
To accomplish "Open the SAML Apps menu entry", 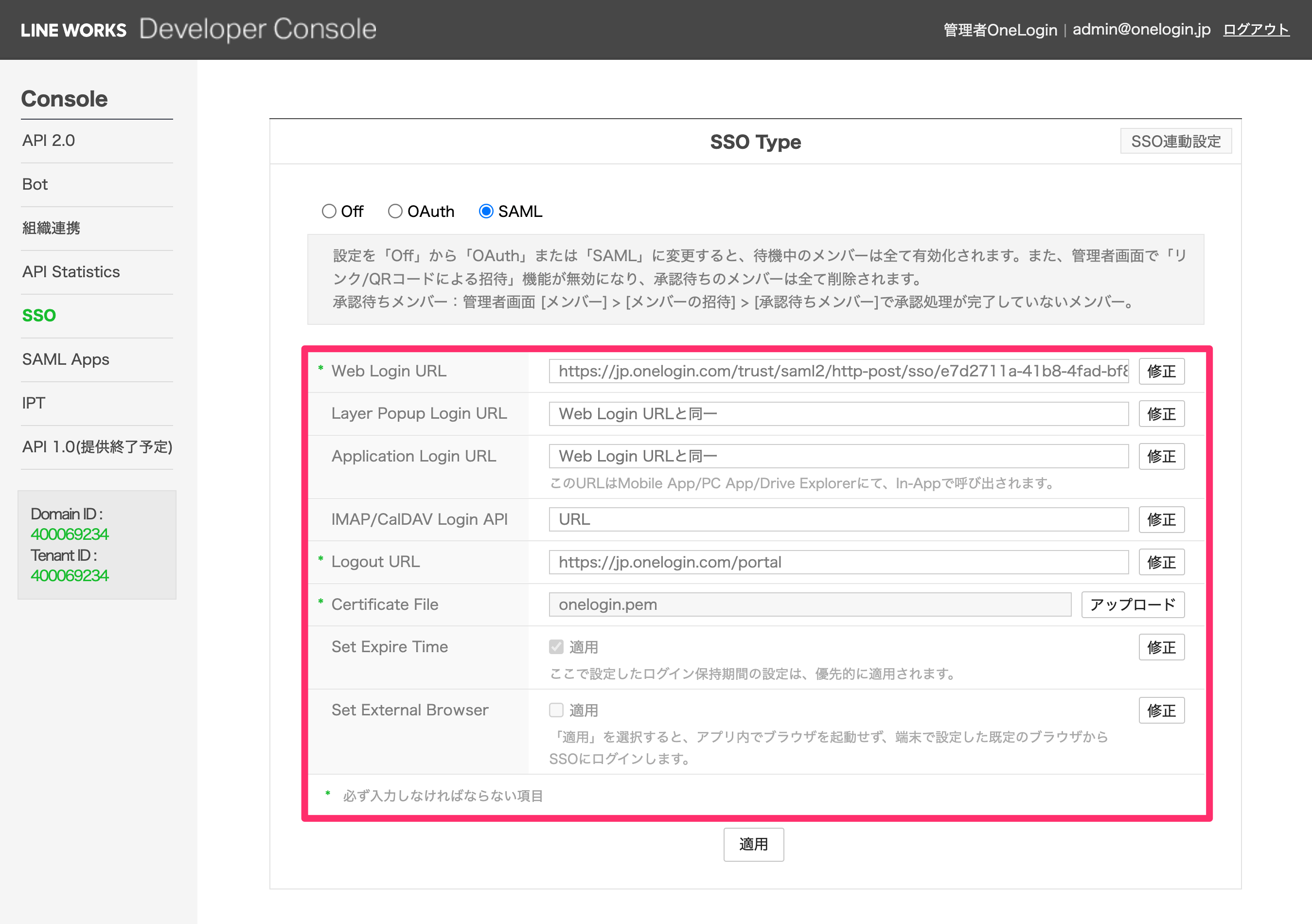I will click(66, 359).
